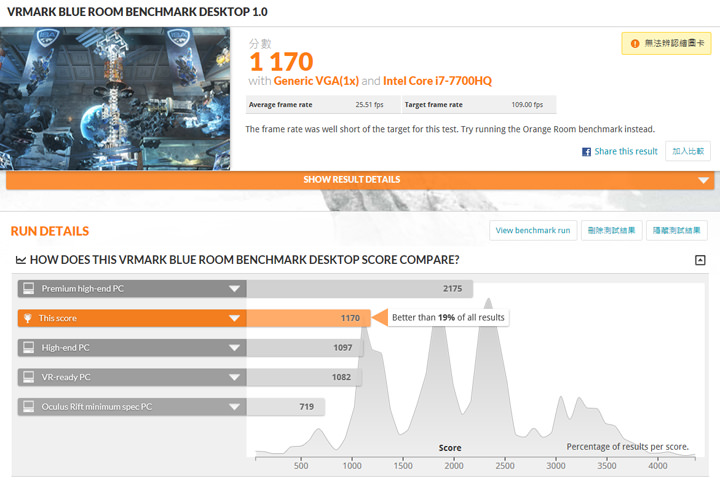Viewport: 720px width, 486px height.
Task: Open the Premium high-end PC dropdown arrow
Action: point(234,289)
